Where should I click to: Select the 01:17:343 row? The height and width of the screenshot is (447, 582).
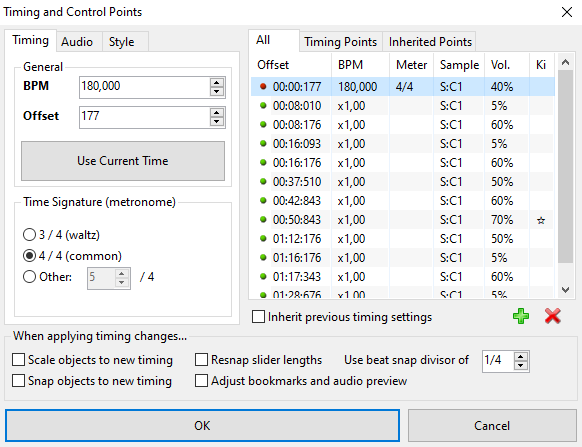403,277
